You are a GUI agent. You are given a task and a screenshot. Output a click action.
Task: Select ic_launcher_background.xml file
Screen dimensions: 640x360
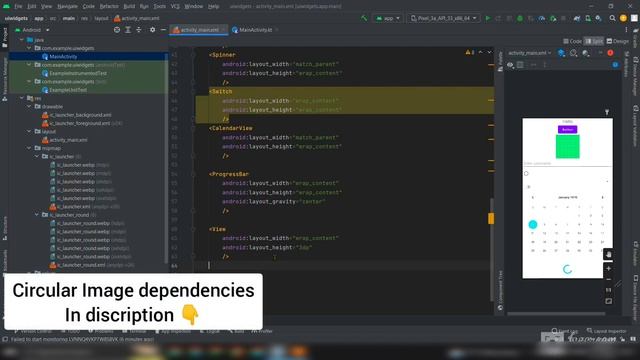pos(80,115)
